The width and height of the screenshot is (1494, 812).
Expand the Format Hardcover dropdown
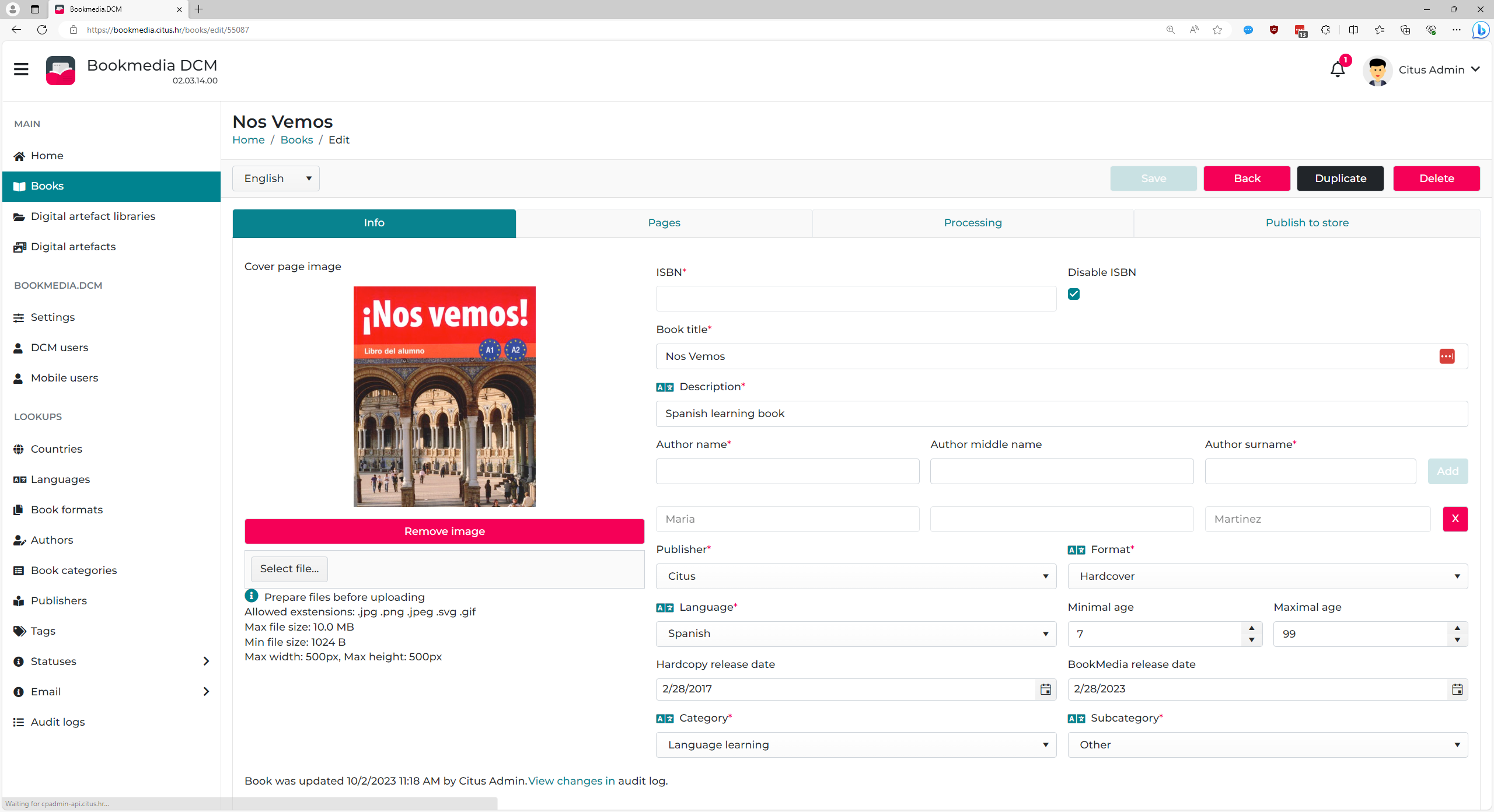1268,576
